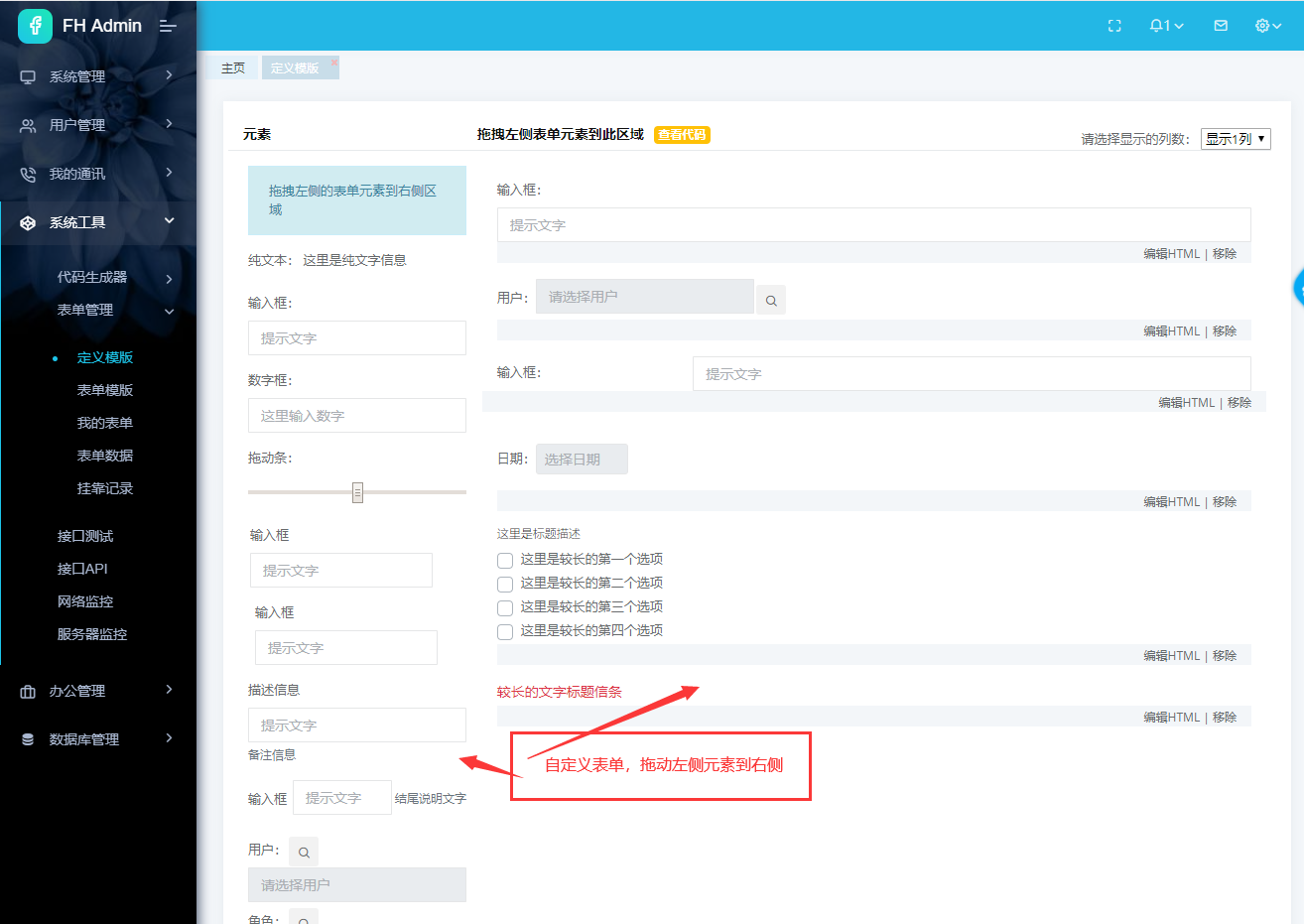
Task: Expand the 办公管理 menu
Action: [170, 689]
